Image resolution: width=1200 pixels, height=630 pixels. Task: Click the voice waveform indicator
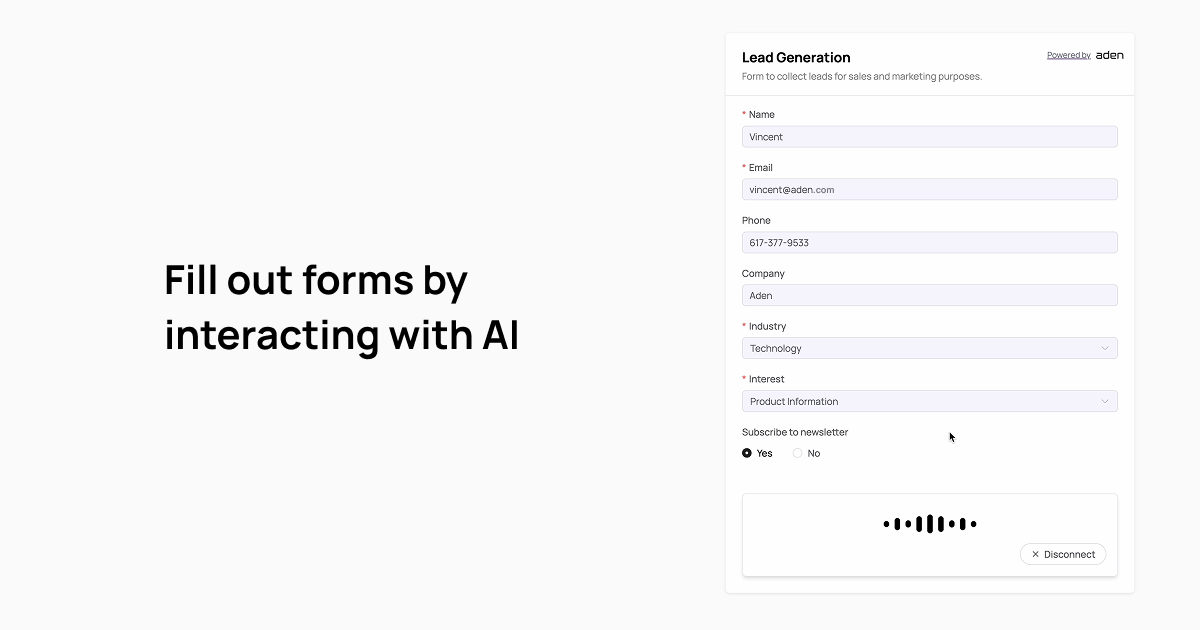pos(929,524)
